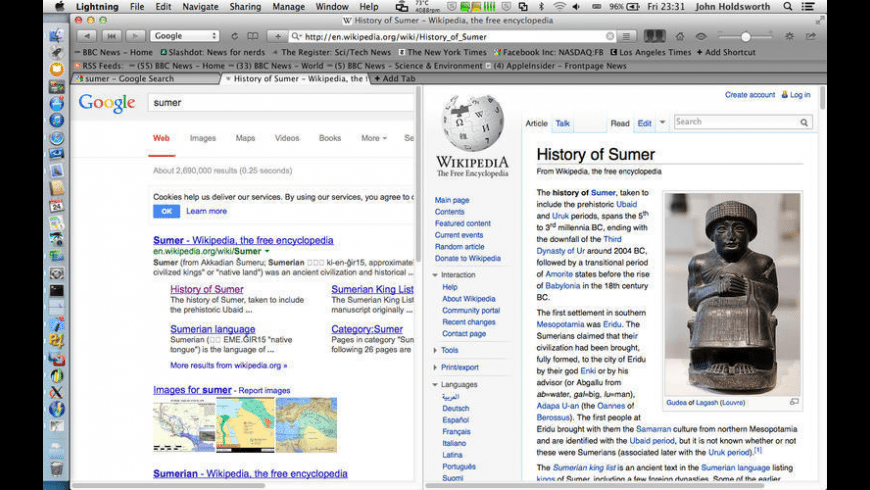Click the Add Shortcut button

[x=726, y=52]
